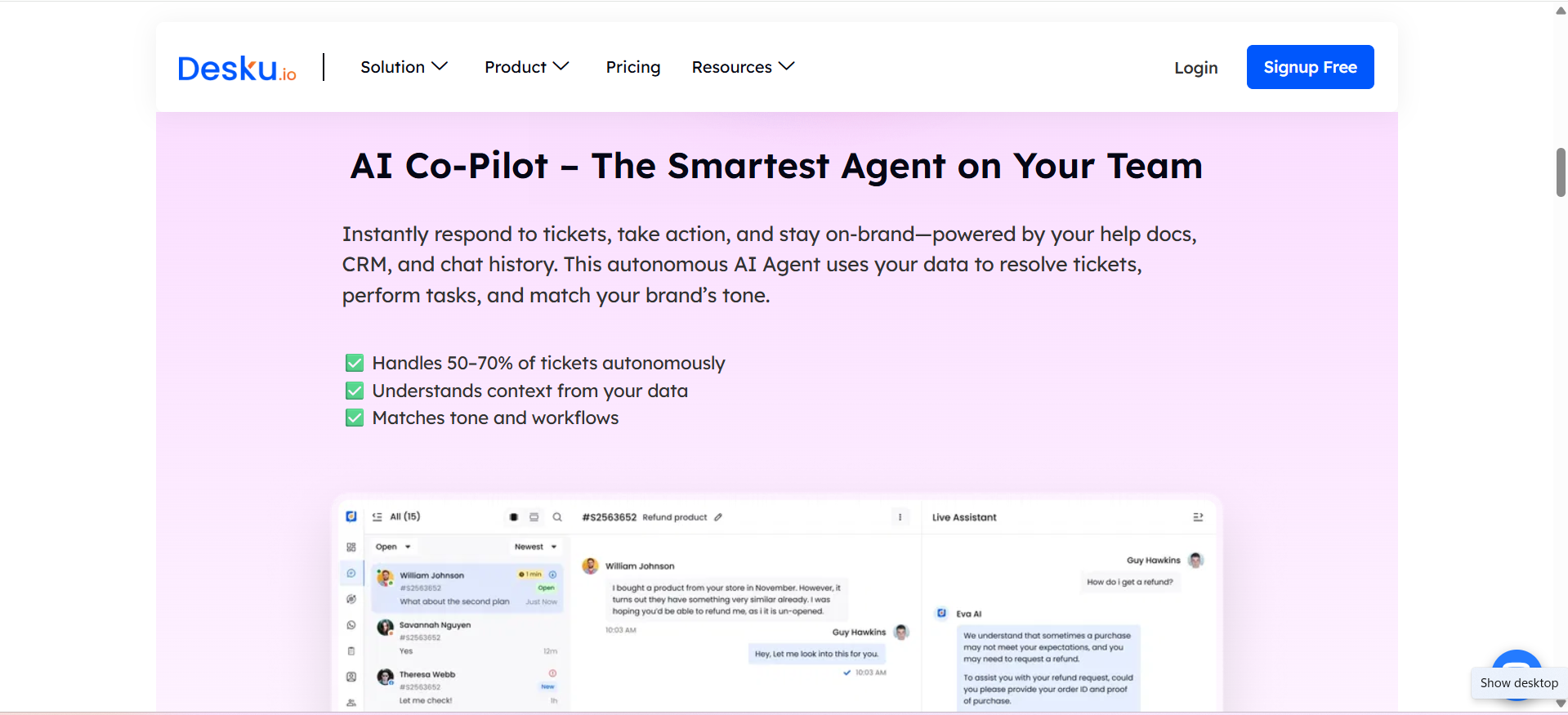Viewport: 1568px width, 715px height.
Task: Click the 'Hey, Let me look into this' reply
Action: [816, 654]
